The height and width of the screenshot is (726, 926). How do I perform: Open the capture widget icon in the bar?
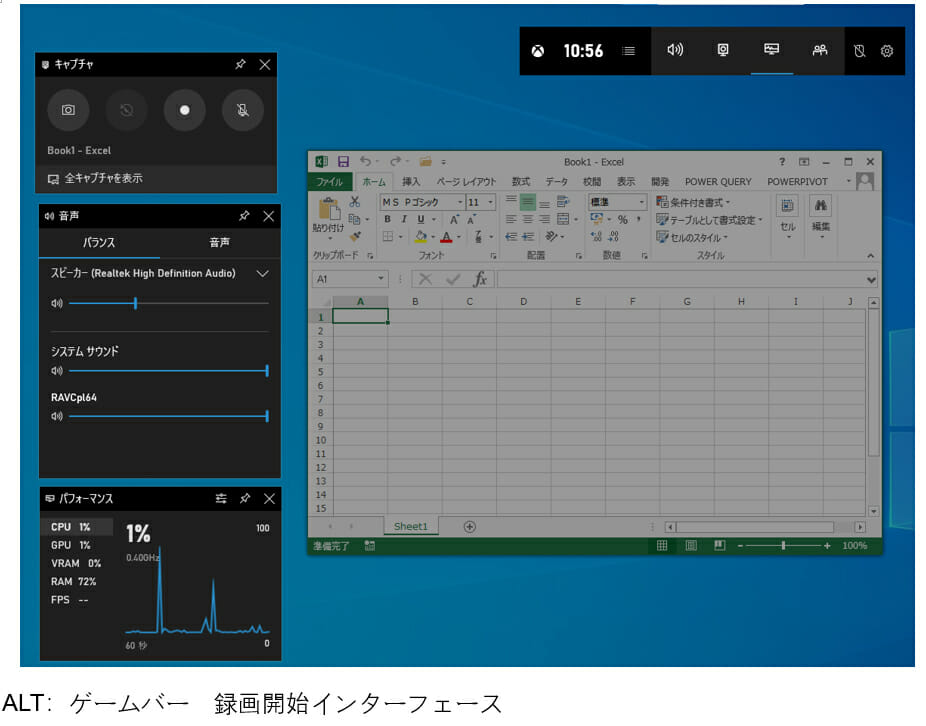click(722, 50)
